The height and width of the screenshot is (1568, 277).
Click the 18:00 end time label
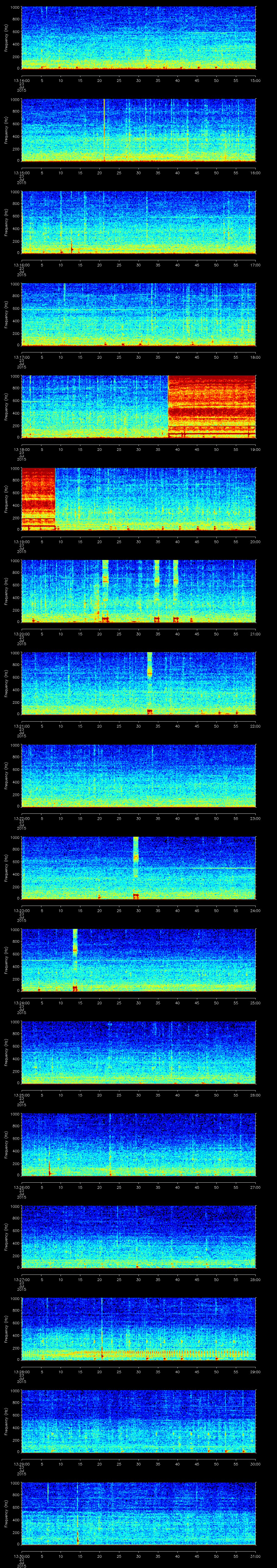[x=255, y=357]
